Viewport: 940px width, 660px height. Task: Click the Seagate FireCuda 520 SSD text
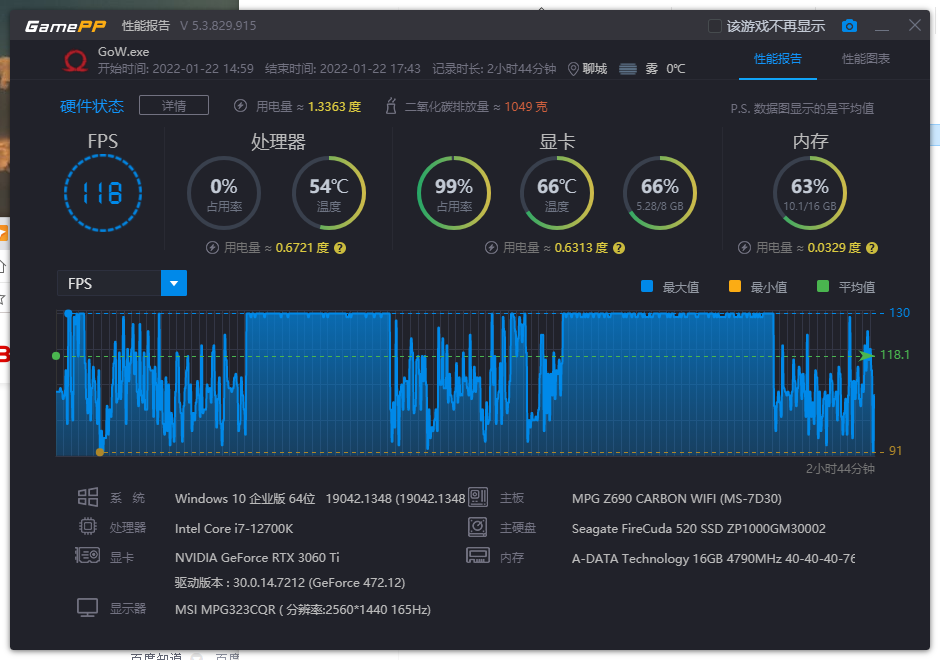coord(698,529)
